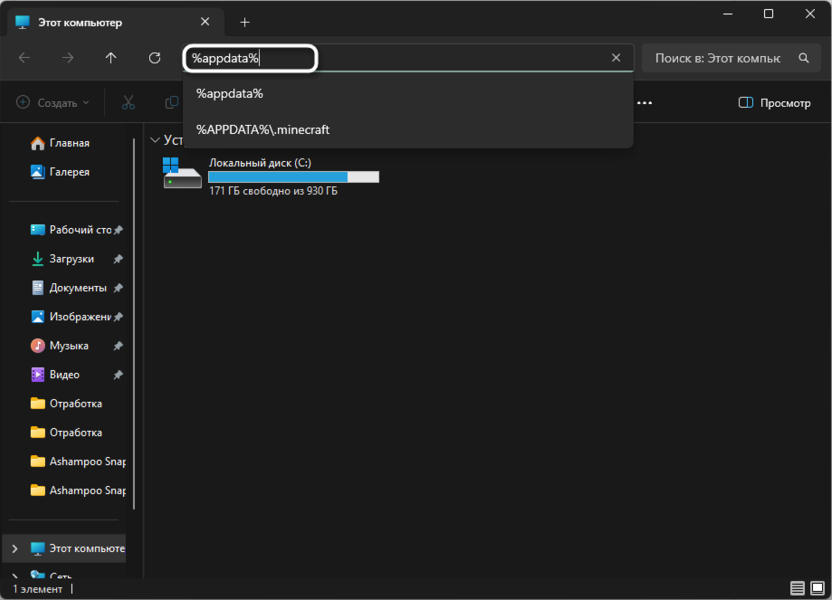The width and height of the screenshot is (832, 600).
Task: Switch to details list view icon
Action: tap(797, 588)
